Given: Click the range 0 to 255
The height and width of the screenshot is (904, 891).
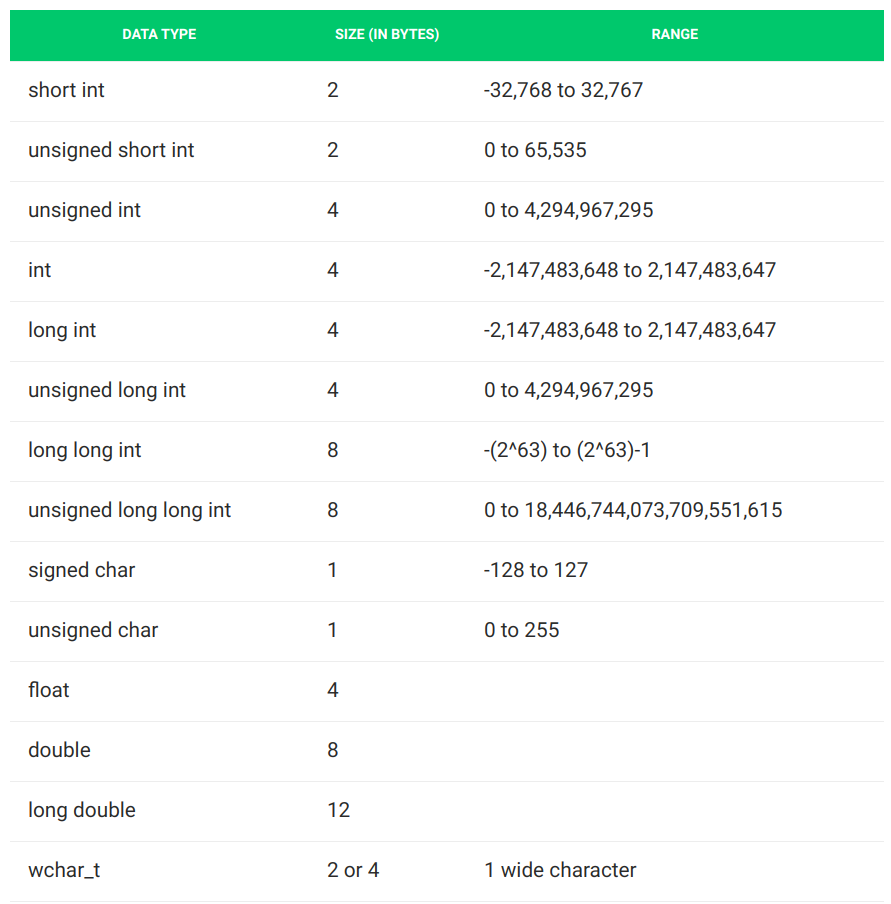Looking at the screenshot, I should click(x=522, y=630).
